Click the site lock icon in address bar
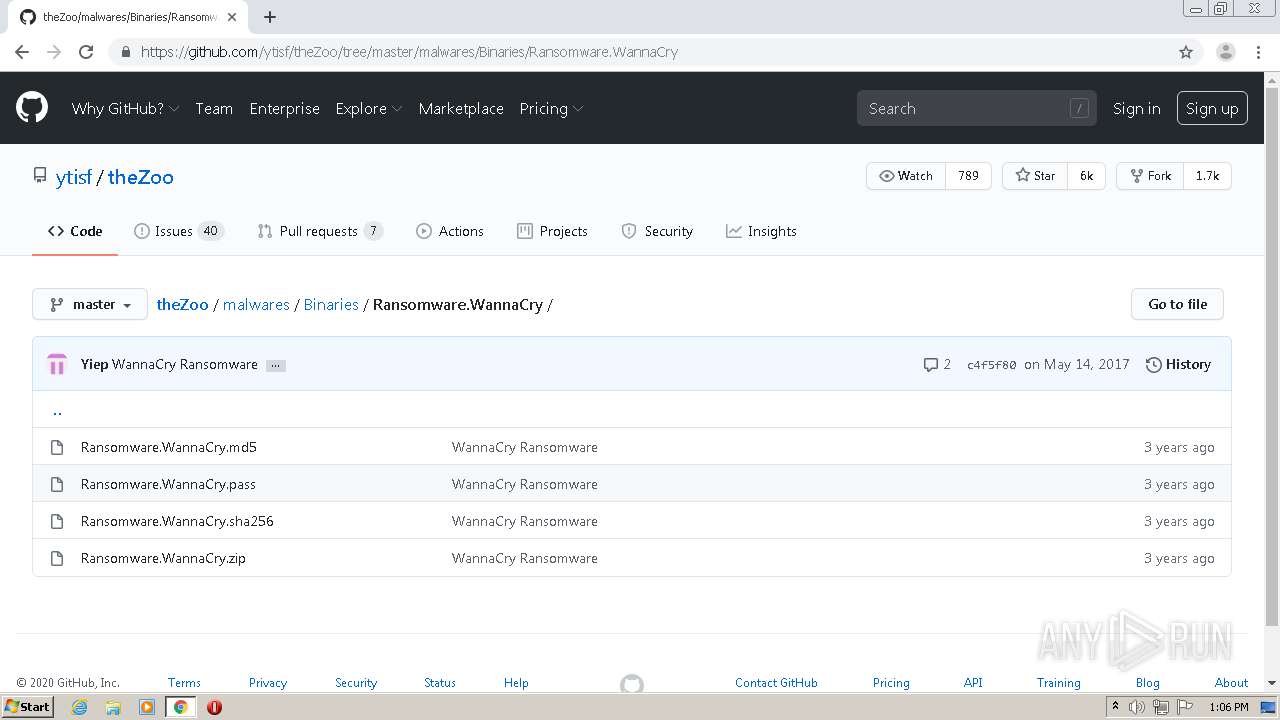The width and height of the screenshot is (1280, 720). 125,52
